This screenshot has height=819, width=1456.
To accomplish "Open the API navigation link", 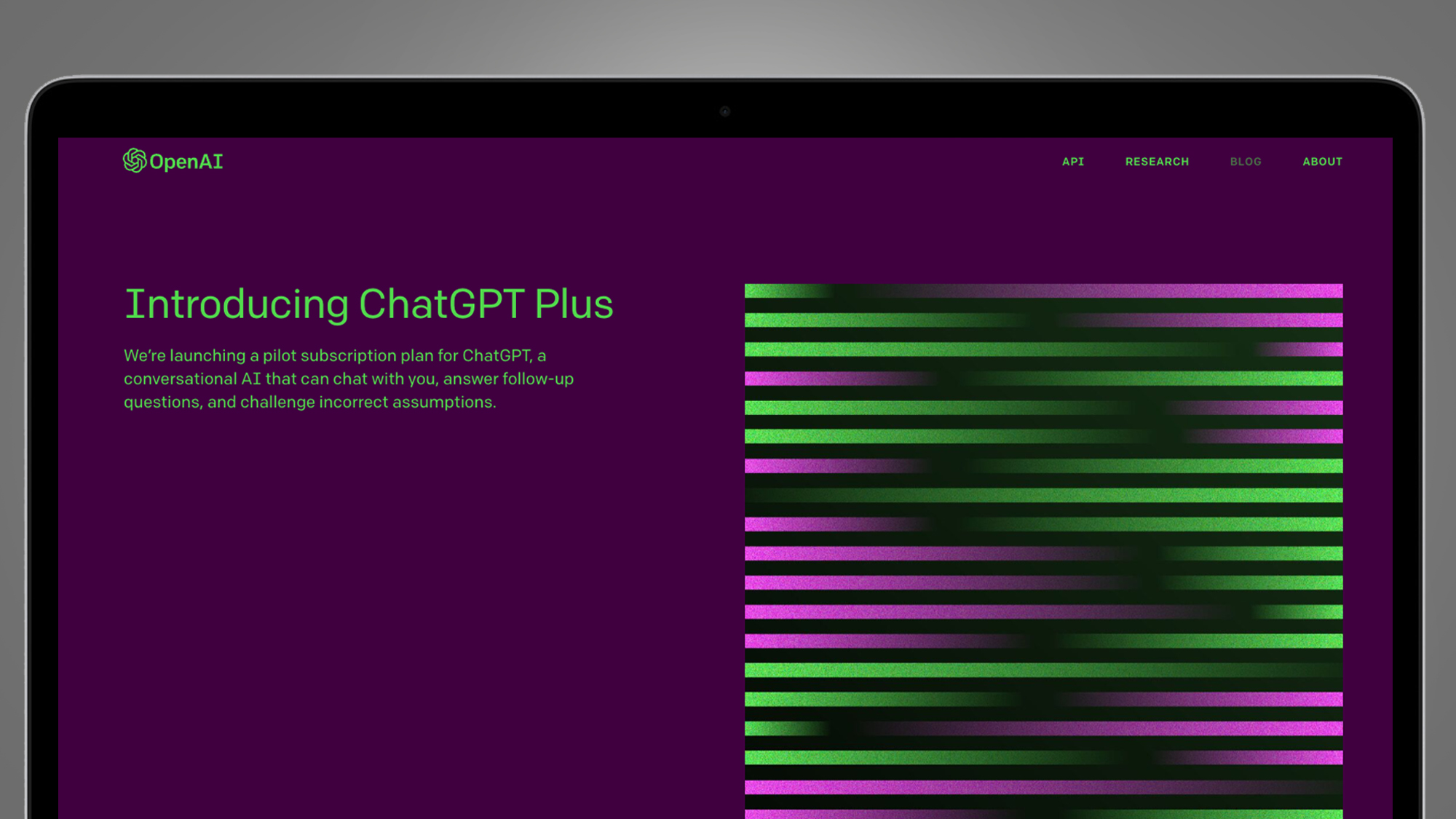I will (1072, 161).
